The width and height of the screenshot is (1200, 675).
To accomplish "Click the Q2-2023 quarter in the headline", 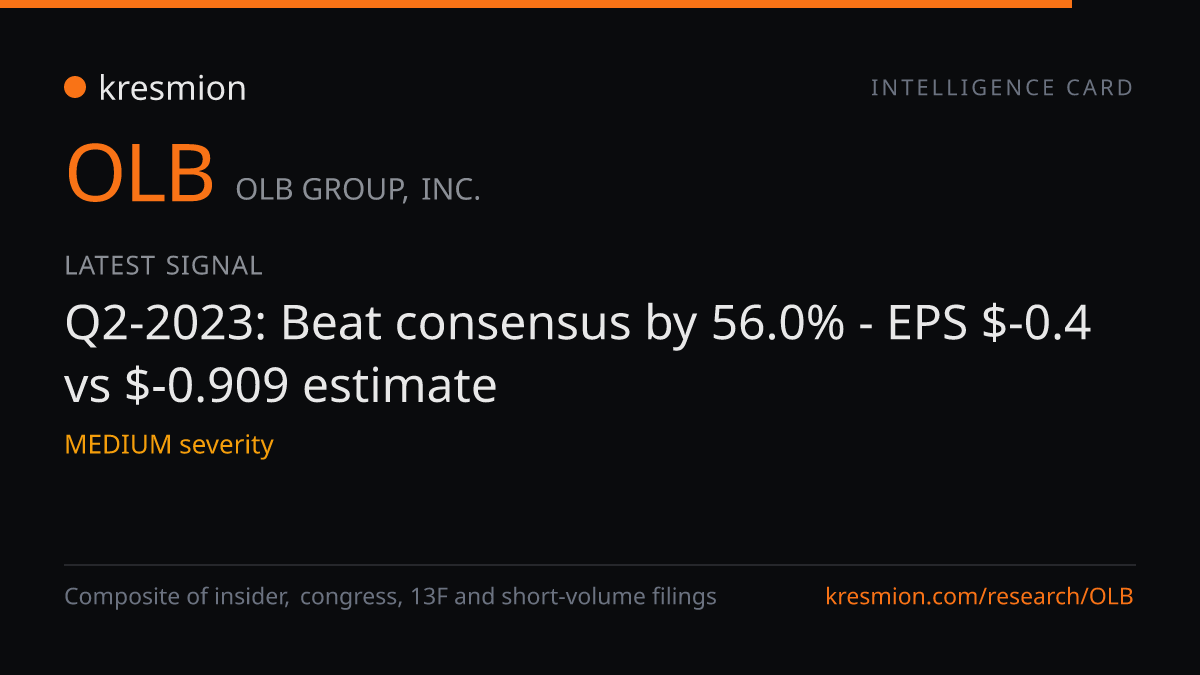I will coord(164,324).
